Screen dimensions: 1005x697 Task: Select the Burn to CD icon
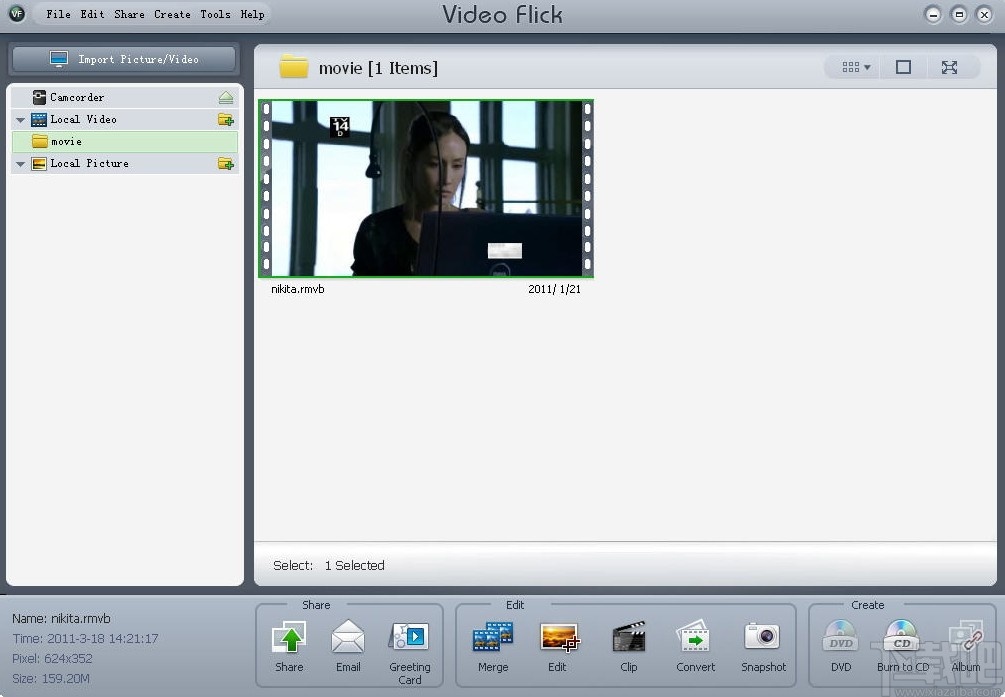click(x=902, y=637)
